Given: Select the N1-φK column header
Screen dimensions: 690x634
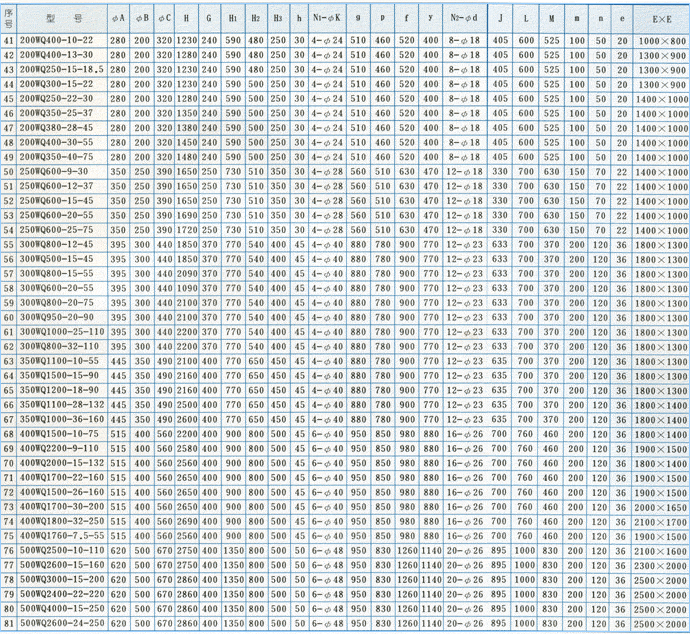Looking at the screenshot, I should pyautogui.click(x=326, y=16).
